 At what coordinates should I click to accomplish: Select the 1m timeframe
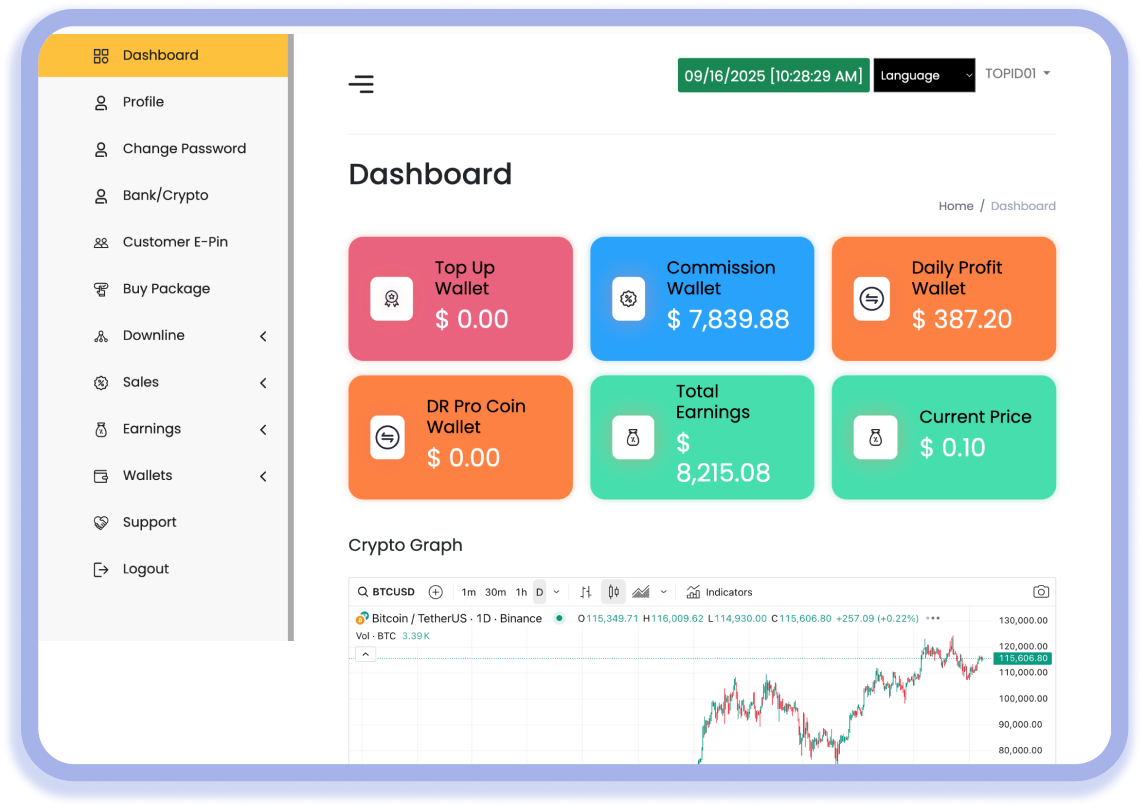(x=468, y=592)
